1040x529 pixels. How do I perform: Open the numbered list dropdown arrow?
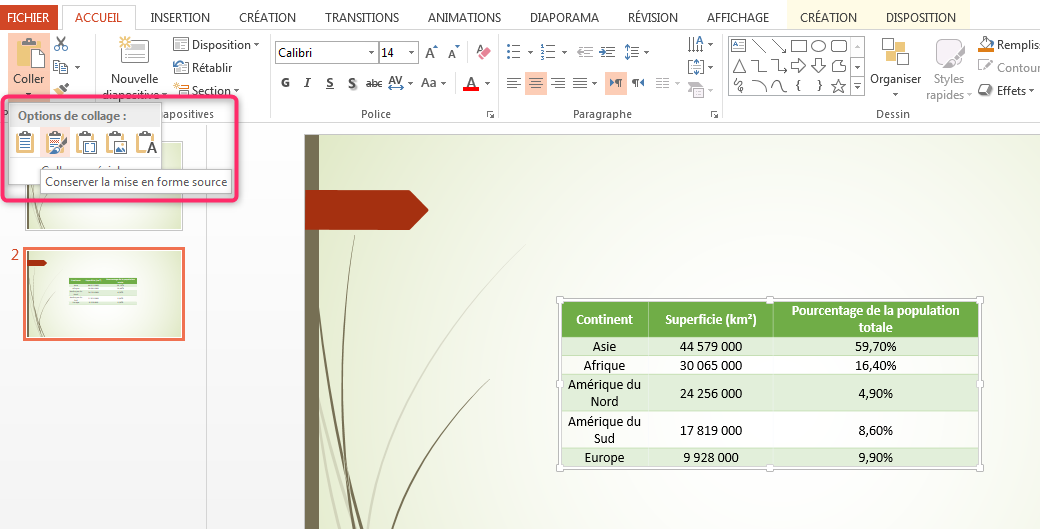click(x=564, y=52)
